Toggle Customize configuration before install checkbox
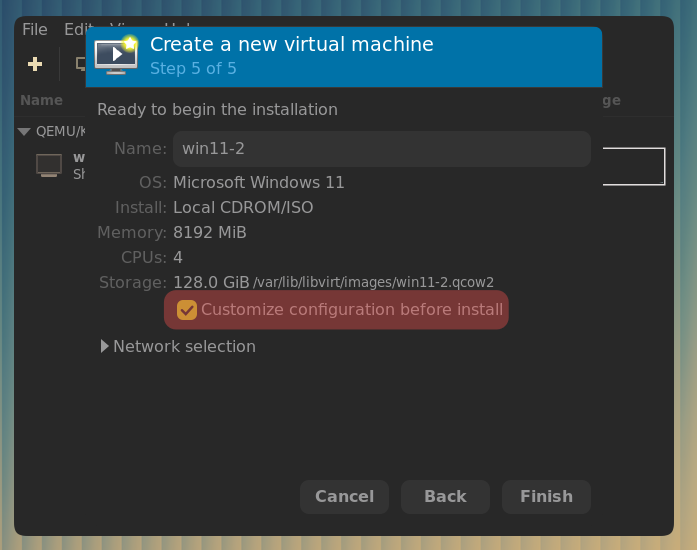This screenshot has width=697, height=550. click(x=186, y=310)
